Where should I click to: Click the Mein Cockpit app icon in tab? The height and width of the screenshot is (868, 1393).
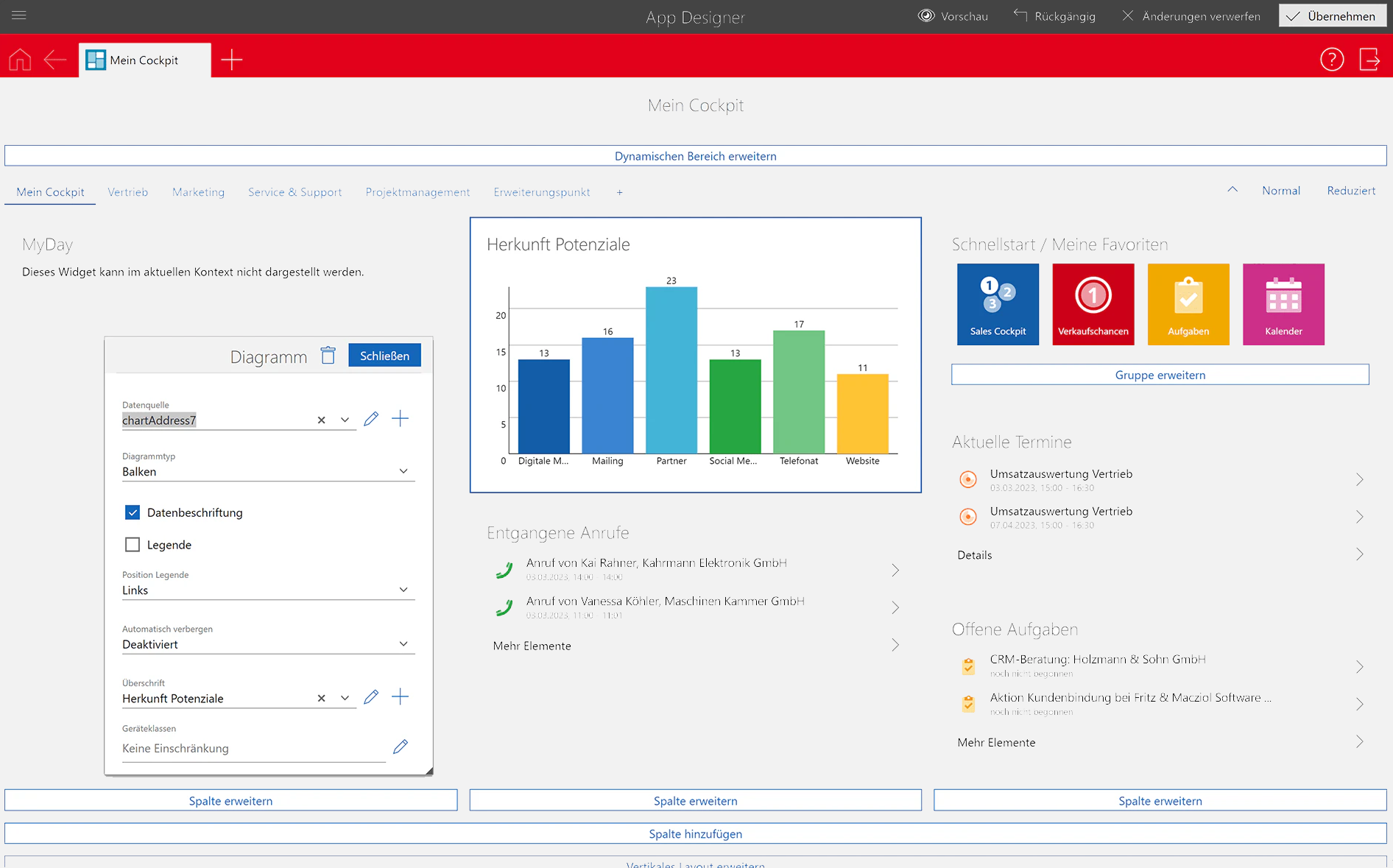96,60
